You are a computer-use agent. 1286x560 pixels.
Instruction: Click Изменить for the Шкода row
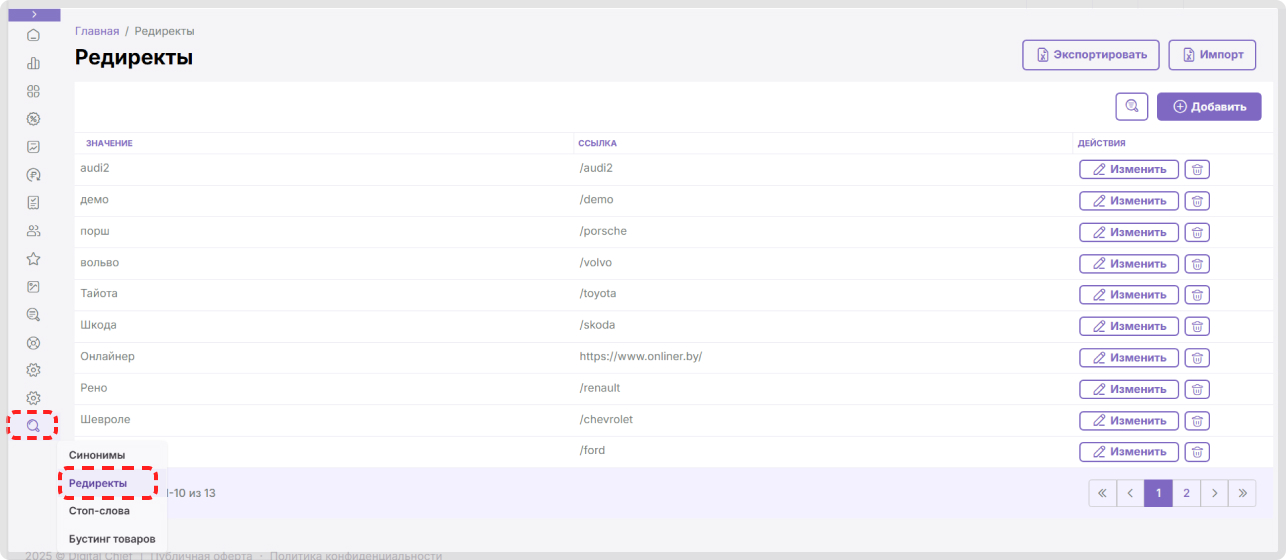pyautogui.click(x=1129, y=326)
